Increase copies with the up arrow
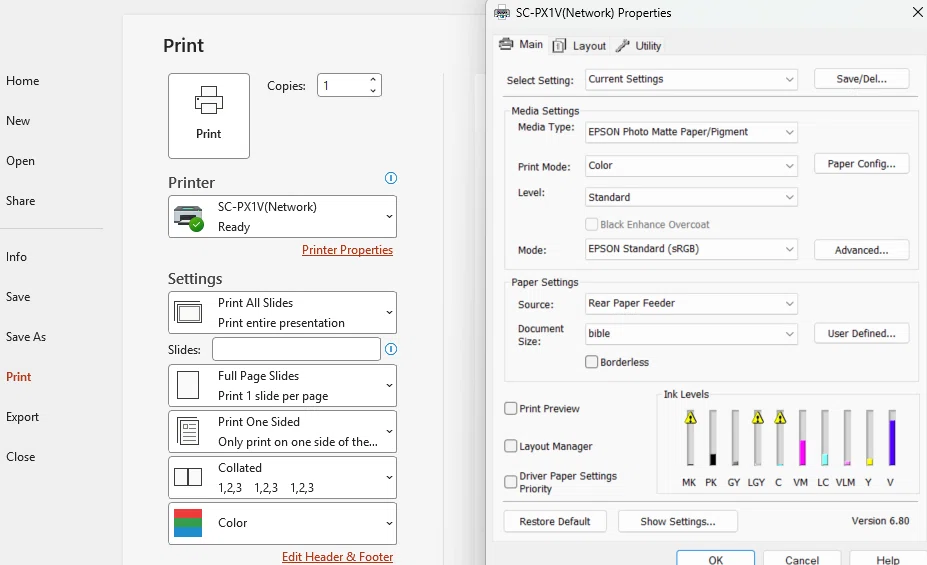Image resolution: width=927 pixels, height=565 pixels. click(373, 79)
